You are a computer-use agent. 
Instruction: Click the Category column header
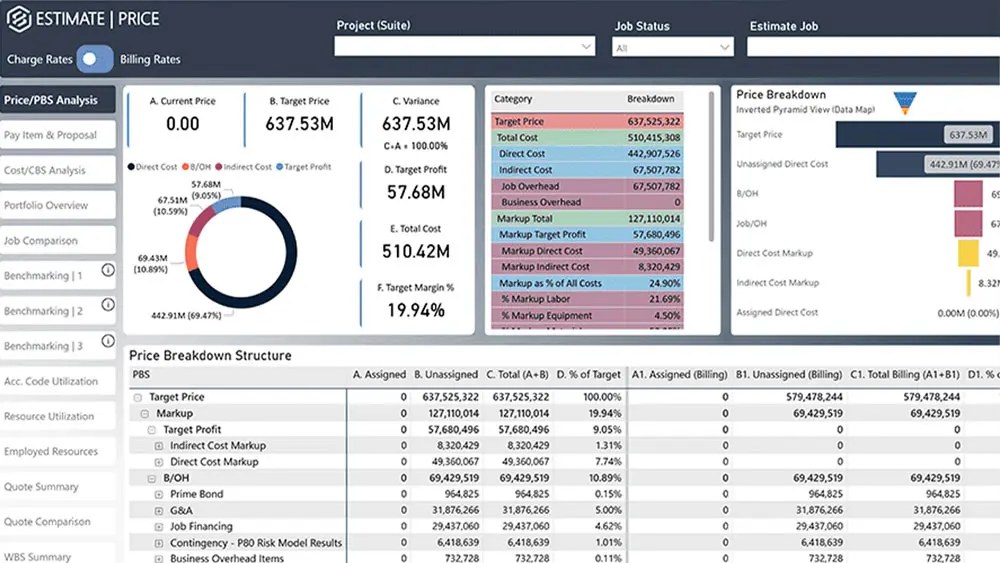513,99
